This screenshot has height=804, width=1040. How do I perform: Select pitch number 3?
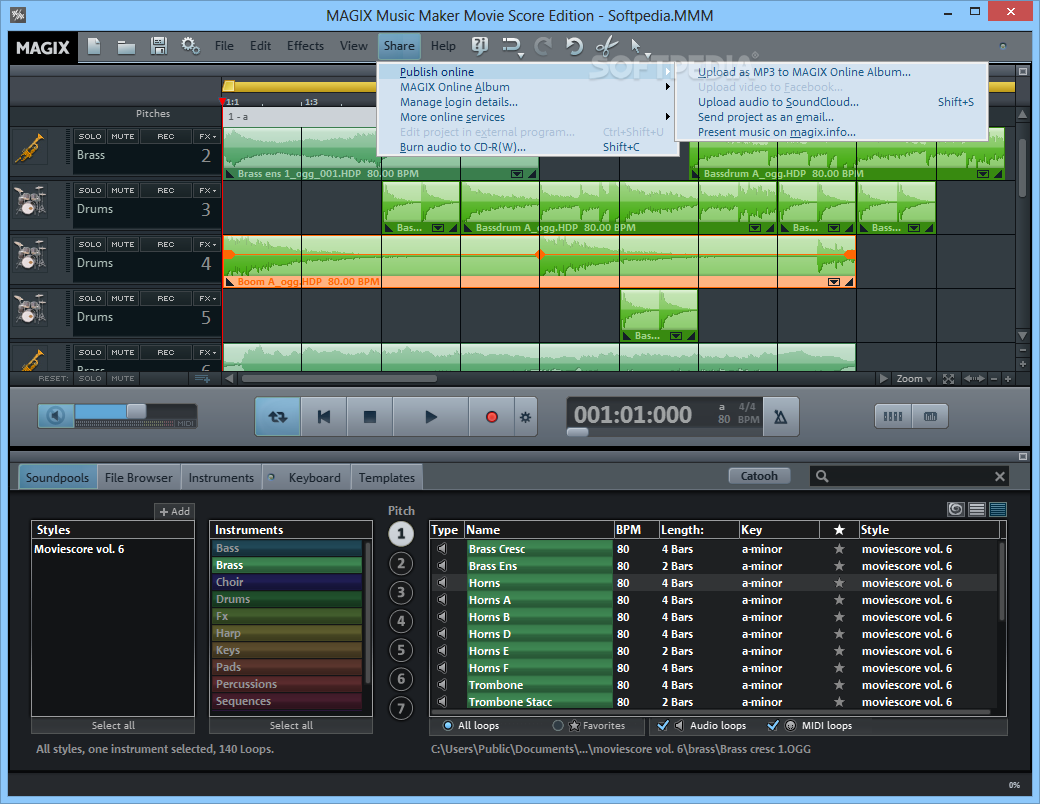(401, 592)
